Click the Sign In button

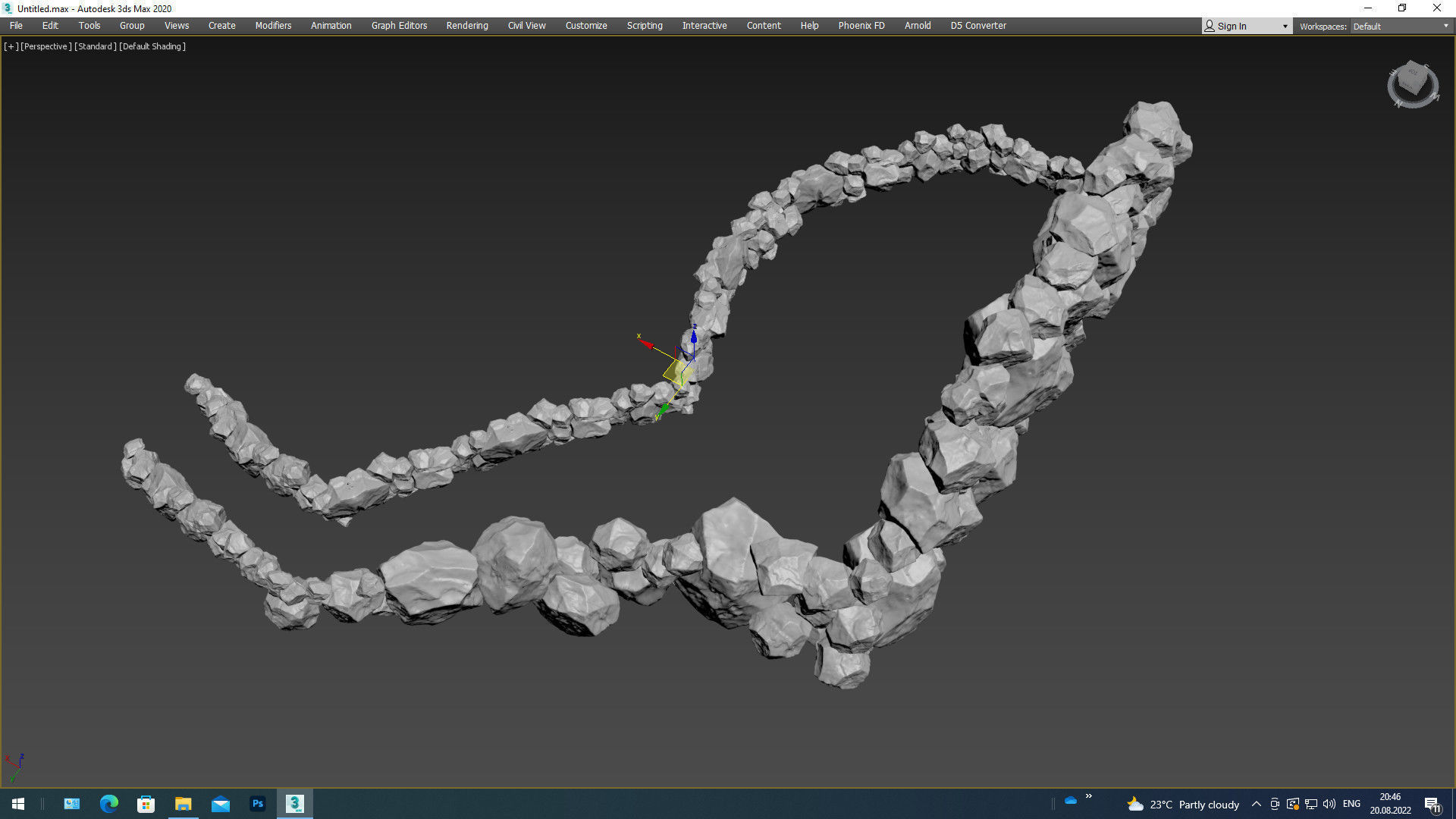pyautogui.click(x=1232, y=25)
